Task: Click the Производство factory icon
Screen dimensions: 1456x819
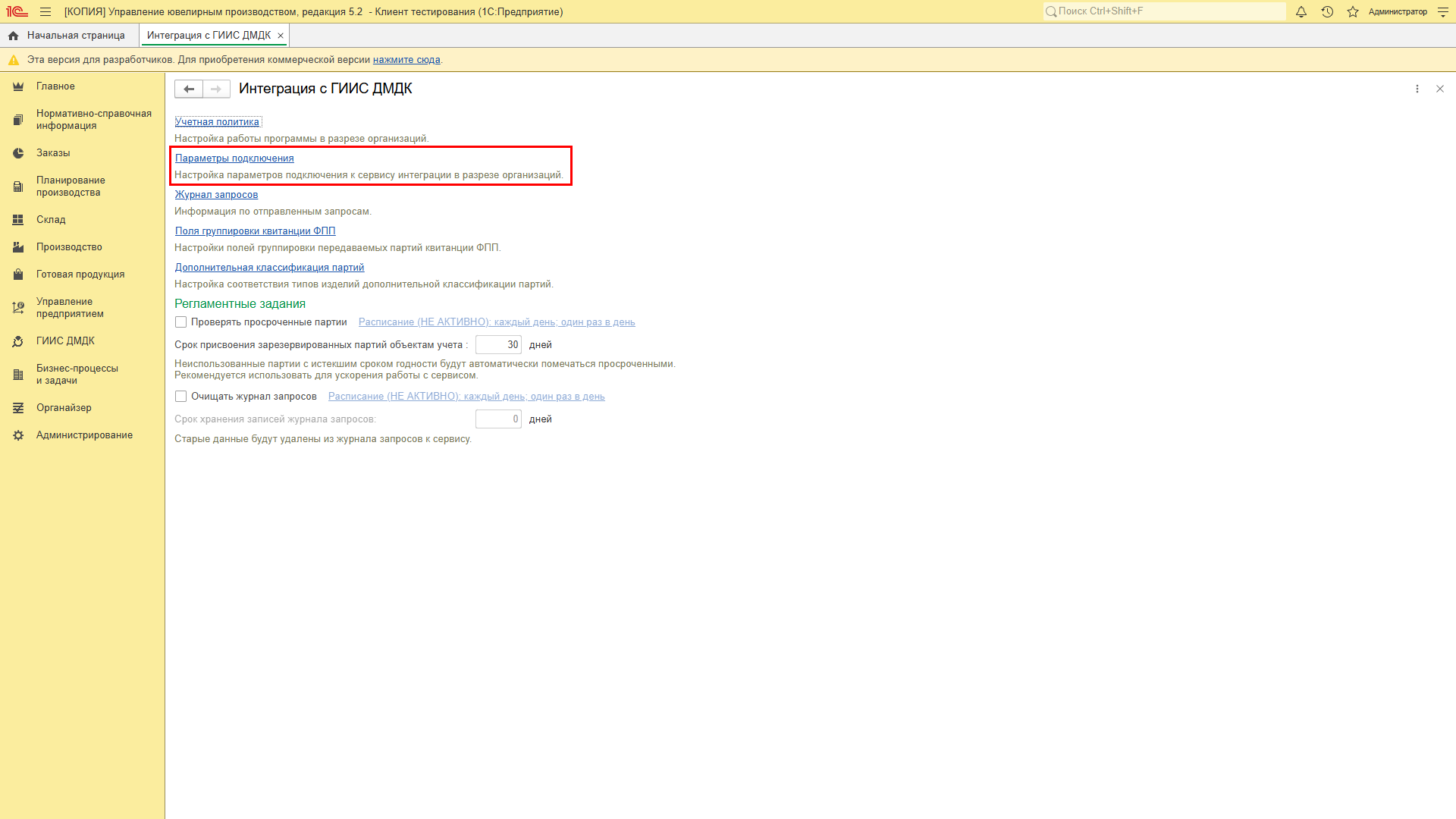Action: tap(18, 247)
